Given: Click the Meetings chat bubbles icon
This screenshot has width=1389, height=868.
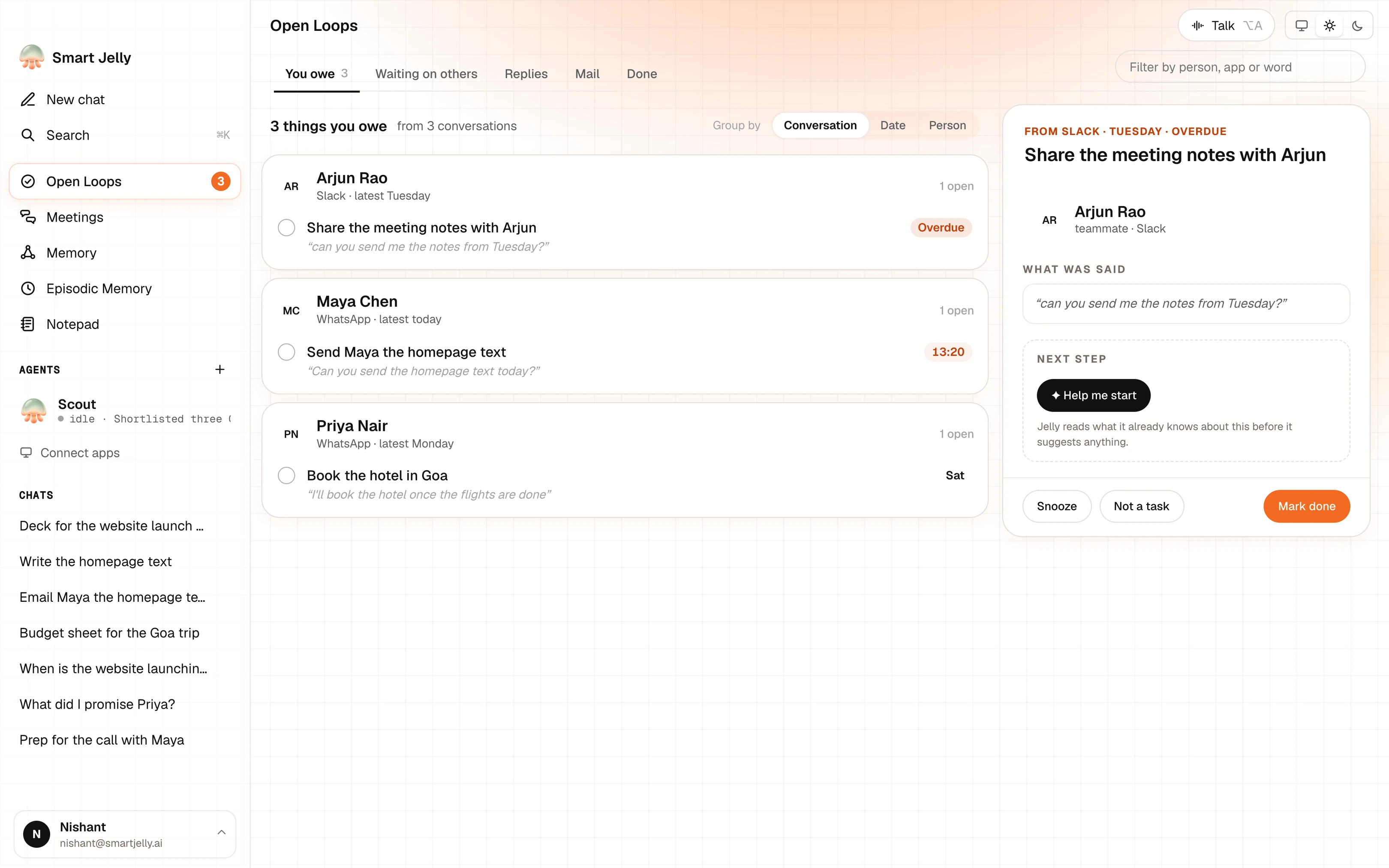Looking at the screenshot, I should [27, 217].
